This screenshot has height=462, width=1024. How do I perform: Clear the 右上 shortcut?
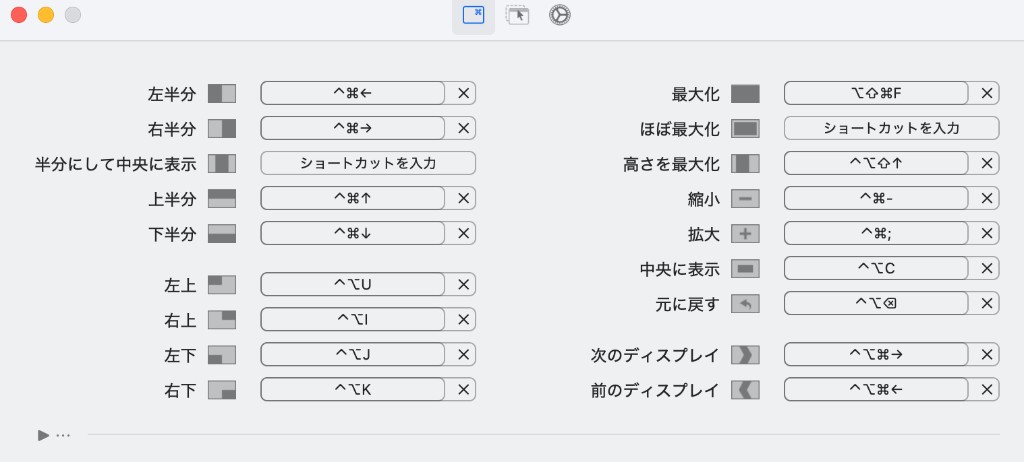click(463, 319)
